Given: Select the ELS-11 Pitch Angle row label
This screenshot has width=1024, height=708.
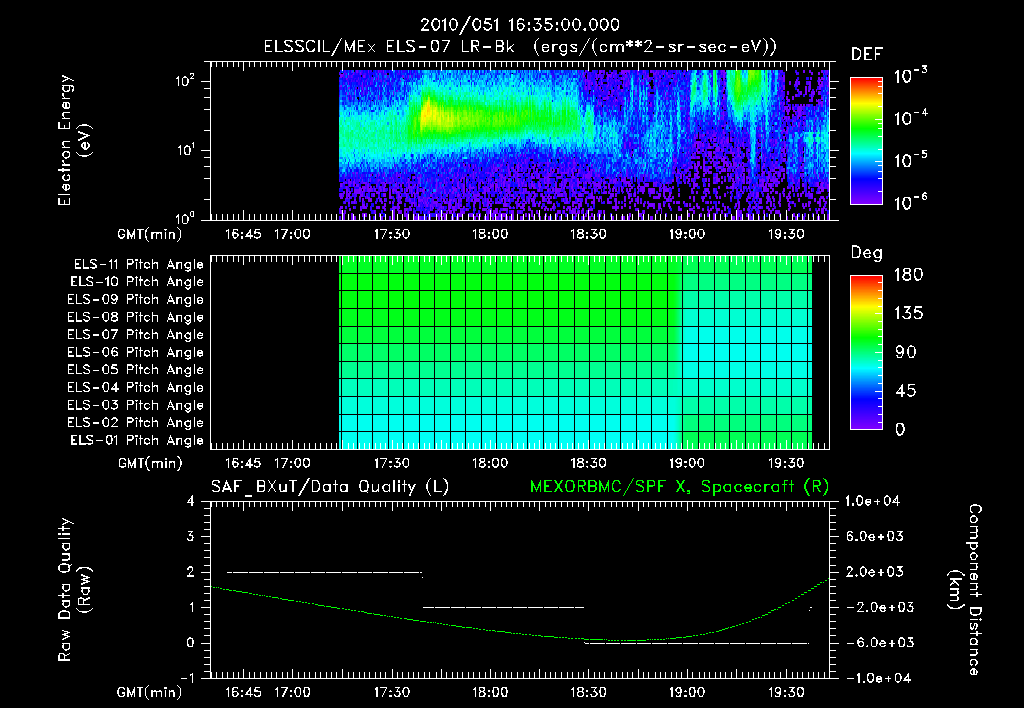Looking at the screenshot, I should [x=138, y=265].
